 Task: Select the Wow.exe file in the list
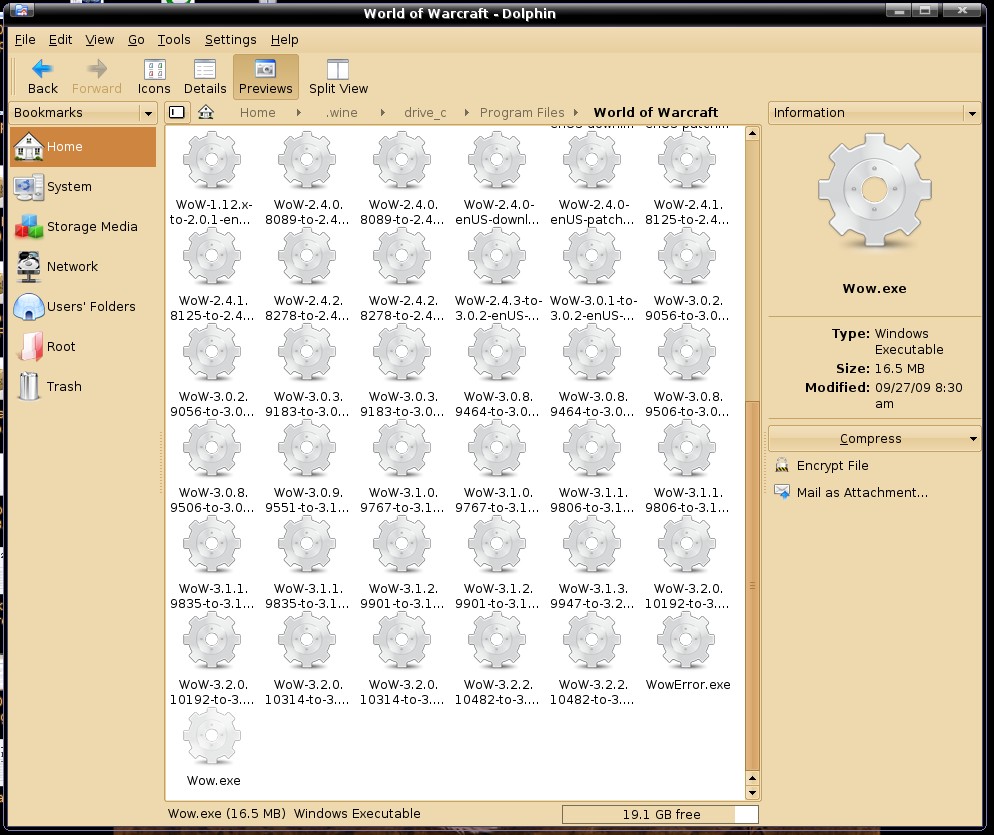(212, 735)
